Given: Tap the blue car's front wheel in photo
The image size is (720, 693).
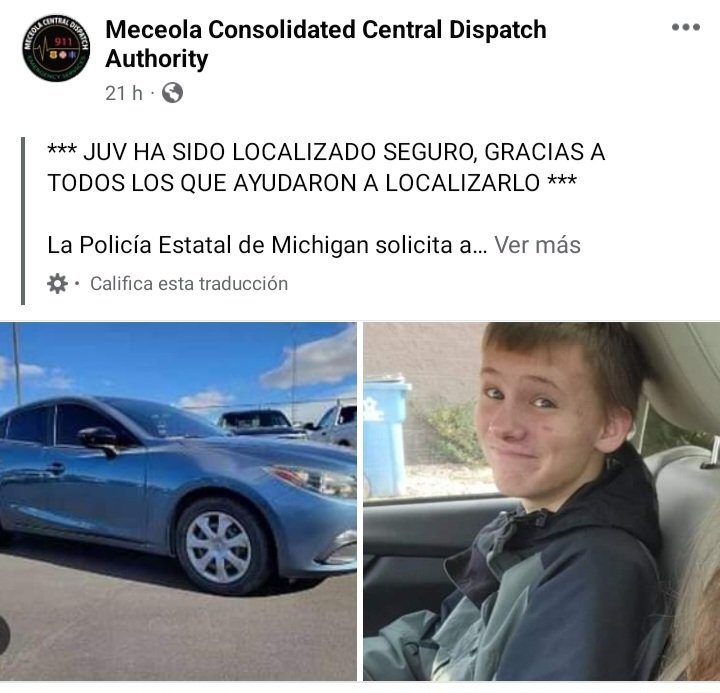Looking at the screenshot, I should coord(221,547).
